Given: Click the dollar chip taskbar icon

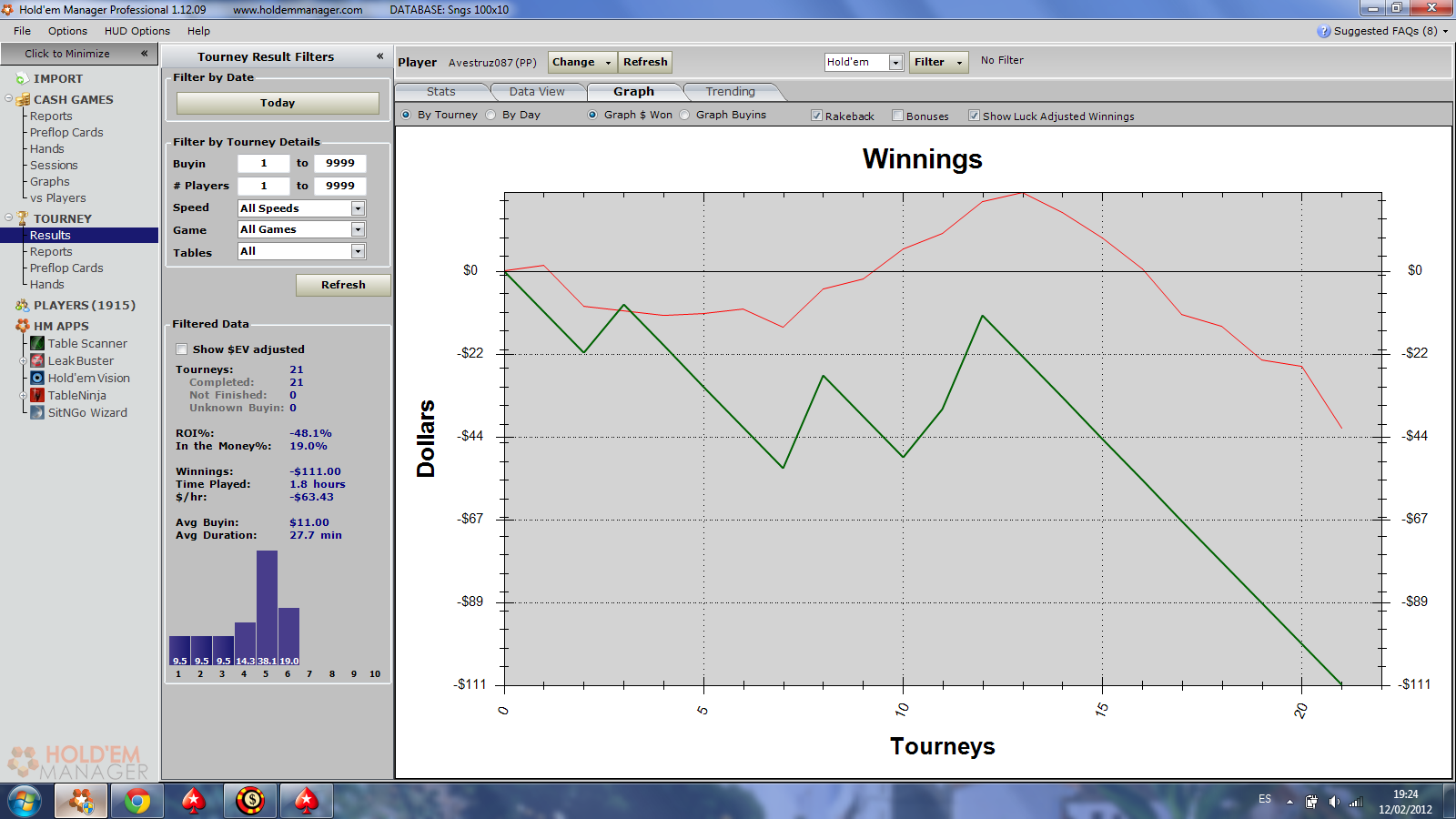Looking at the screenshot, I should tap(250, 801).
